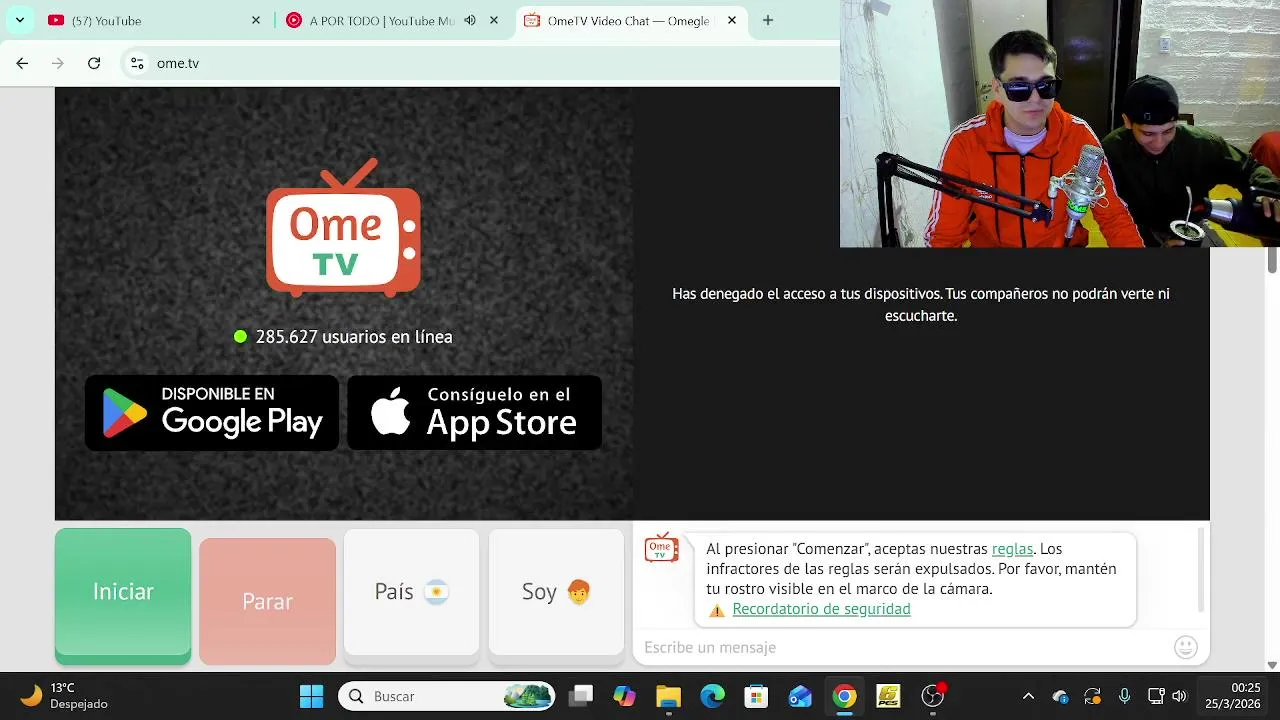1280x720 pixels.
Task: Open a new browser tab
Action: coord(768,20)
